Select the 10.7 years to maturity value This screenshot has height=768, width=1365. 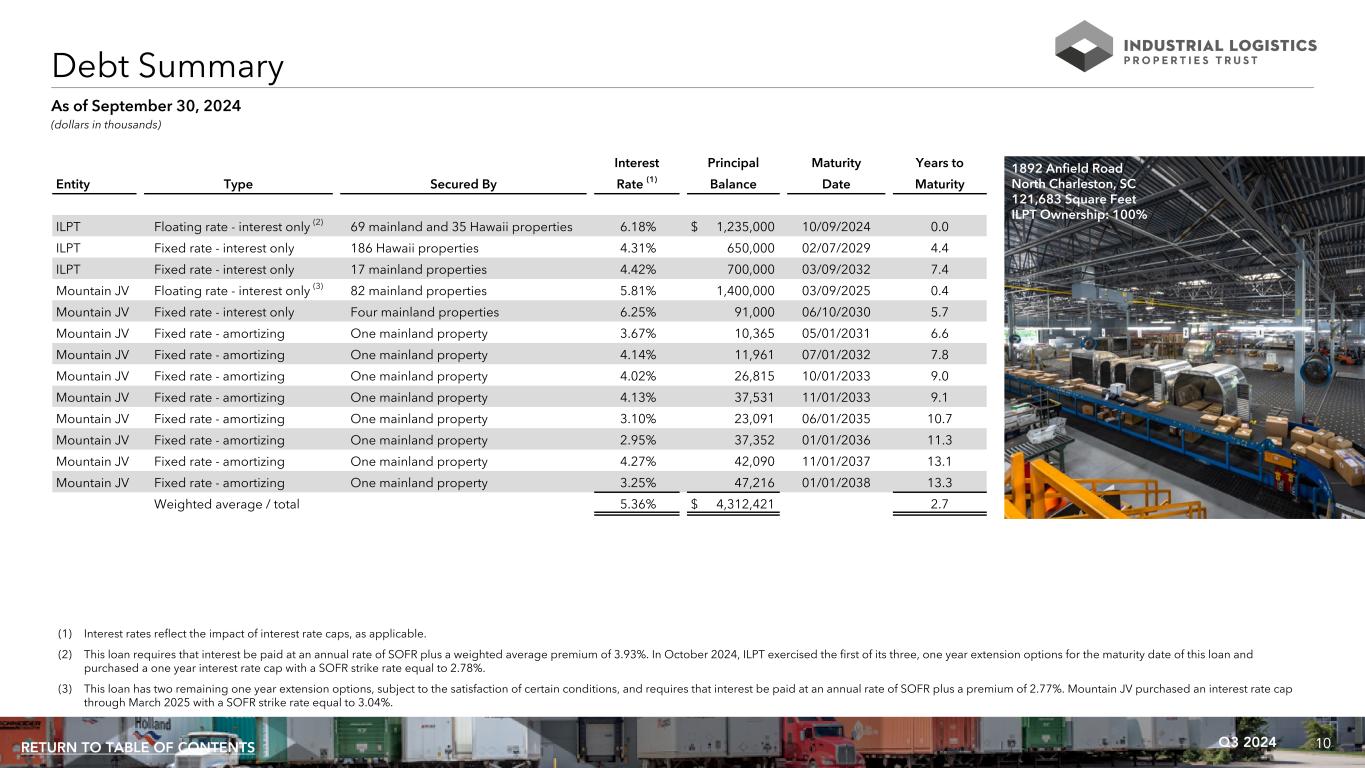pos(940,419)
